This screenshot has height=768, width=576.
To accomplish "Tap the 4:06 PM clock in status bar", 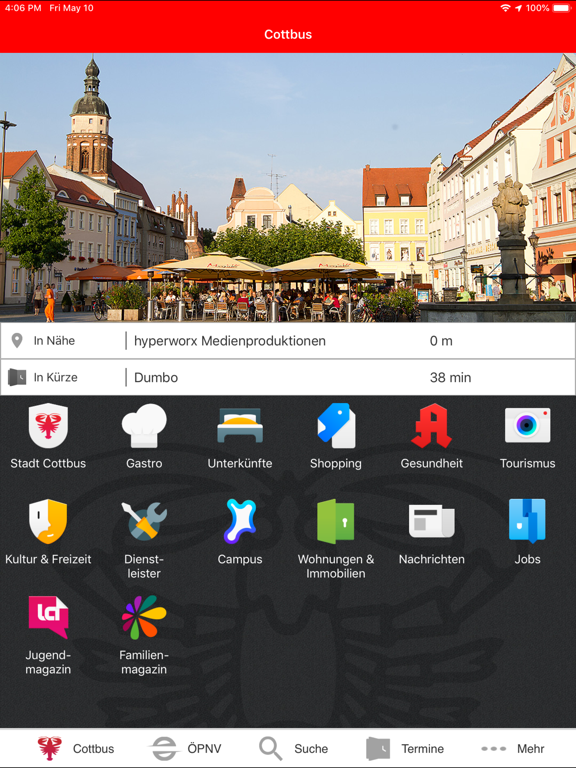I will point(23,8).
